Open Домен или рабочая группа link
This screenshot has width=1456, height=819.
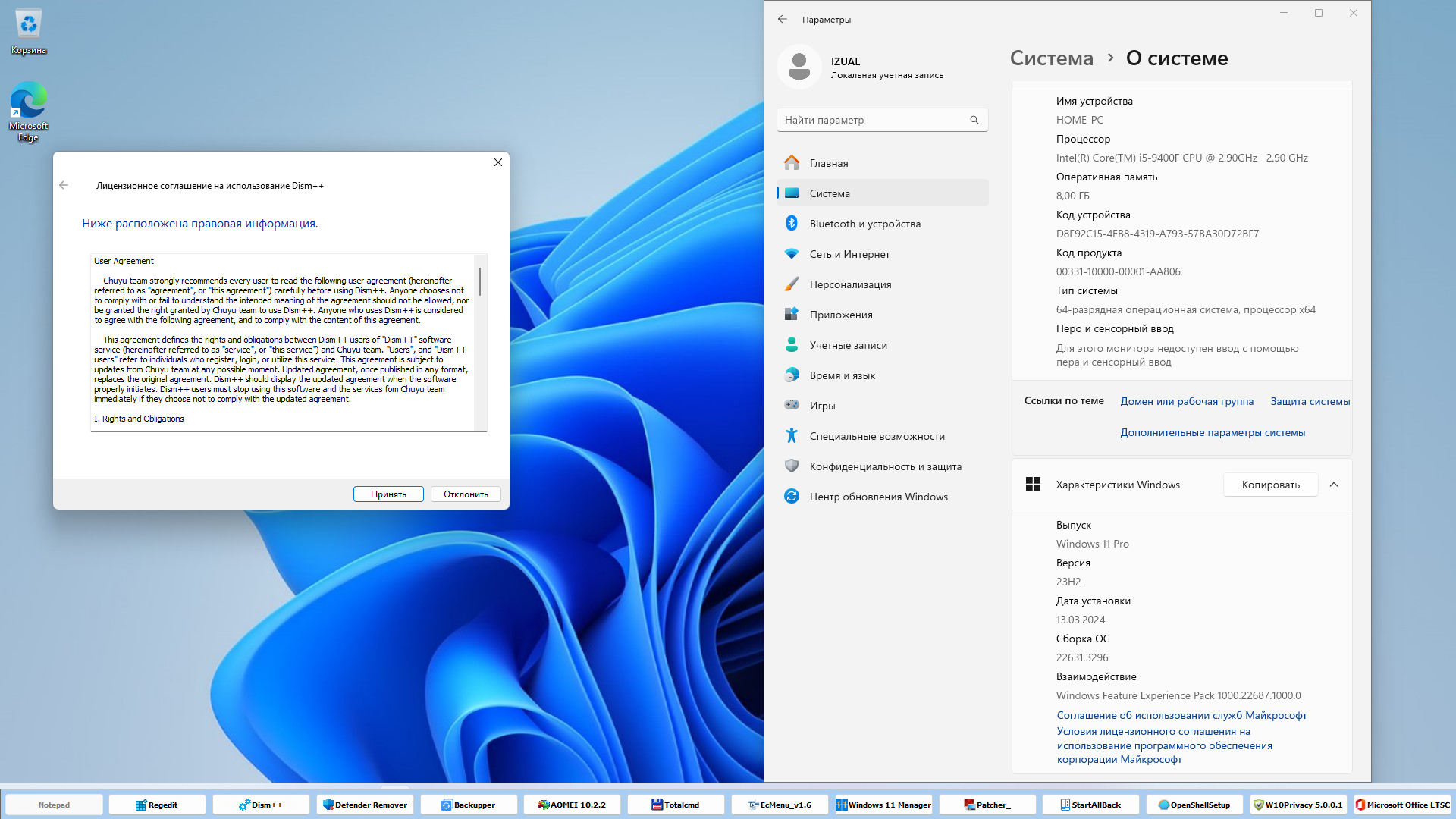pyautogui.click(x=1187, y=401)
